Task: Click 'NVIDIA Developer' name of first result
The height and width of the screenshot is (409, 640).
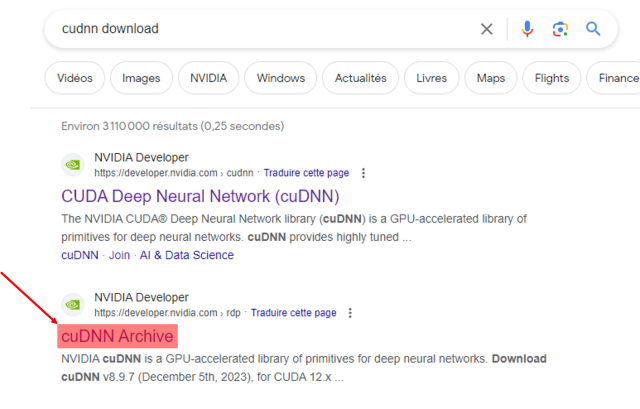Action: 141,158
